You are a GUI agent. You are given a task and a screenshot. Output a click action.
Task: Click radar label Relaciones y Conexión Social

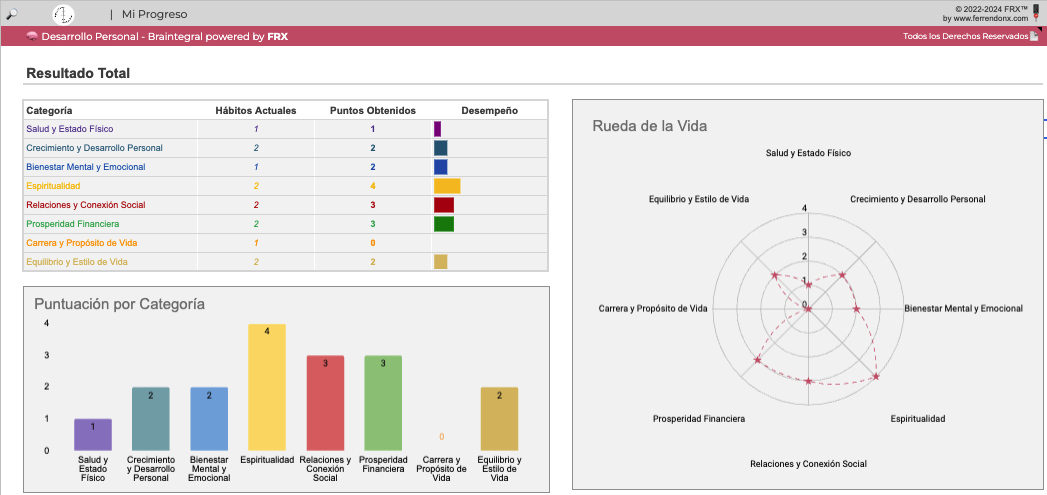809,464
